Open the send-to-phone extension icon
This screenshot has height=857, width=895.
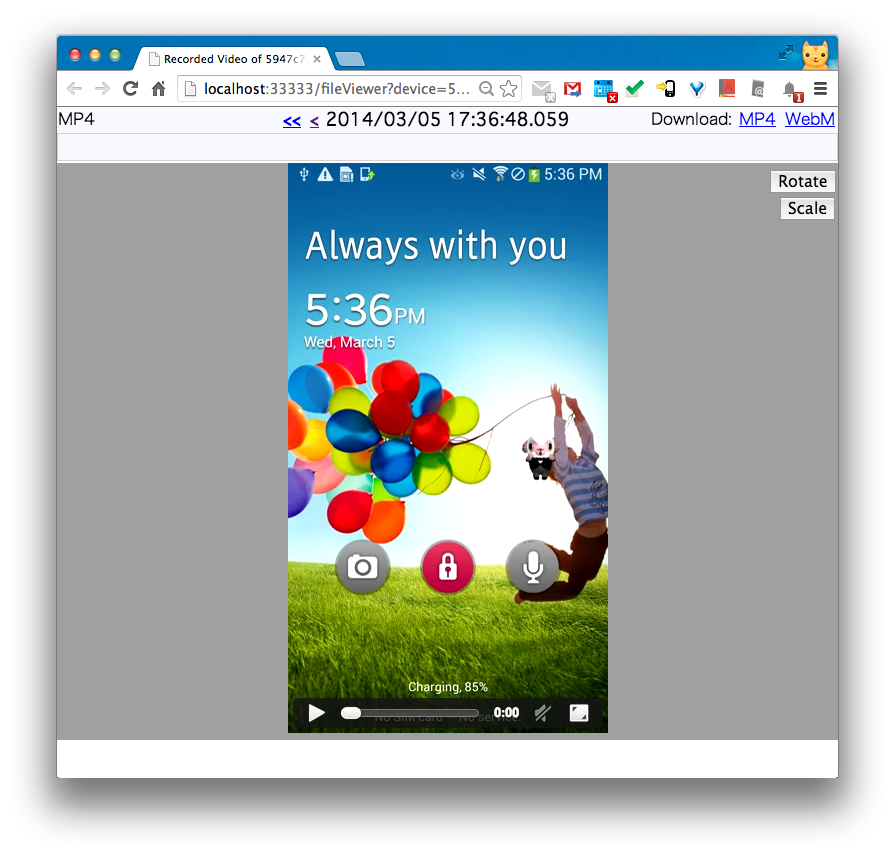tap(666, 88)
